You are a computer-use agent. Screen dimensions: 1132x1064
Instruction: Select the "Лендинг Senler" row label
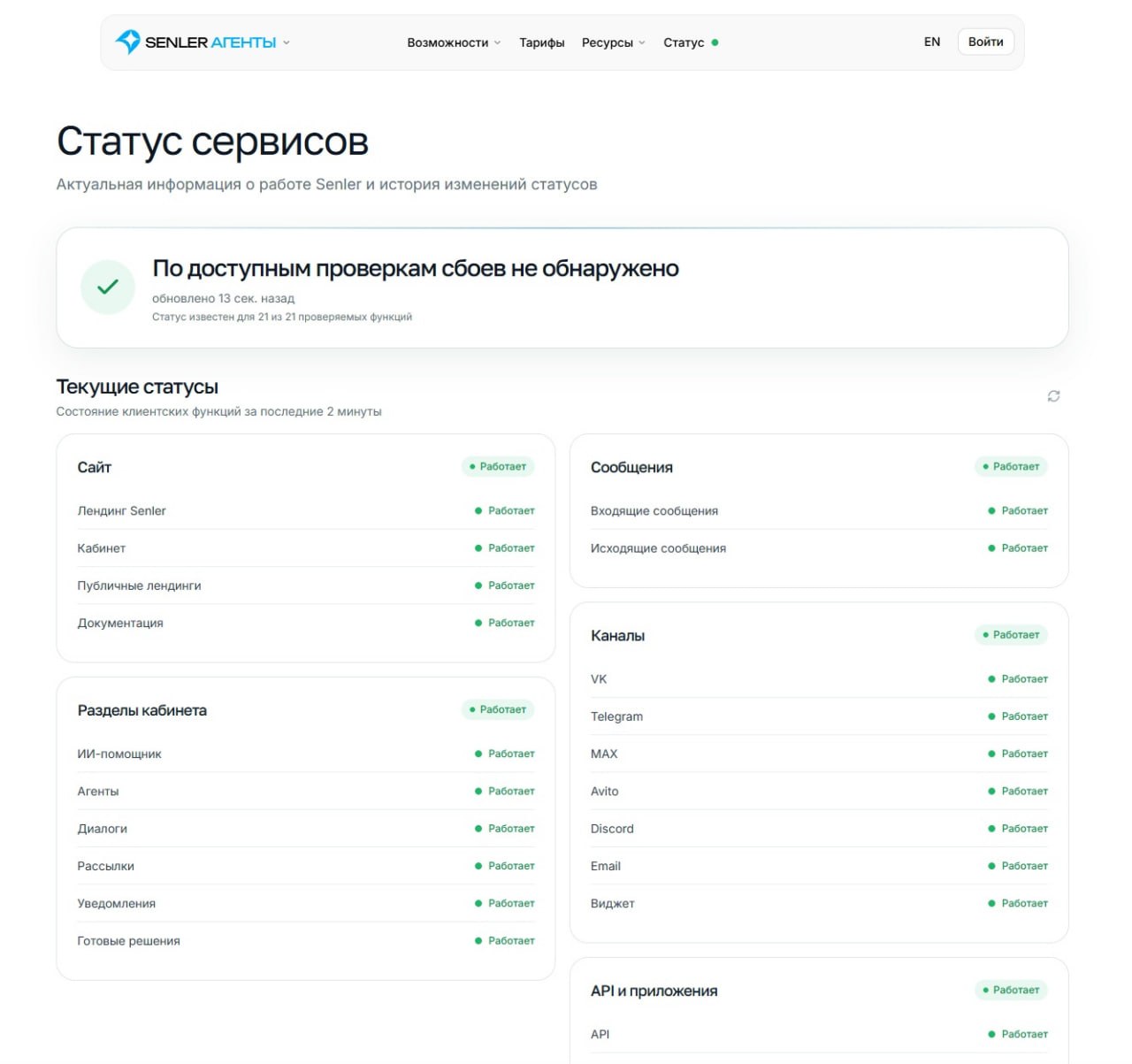(x=122, y=510)
